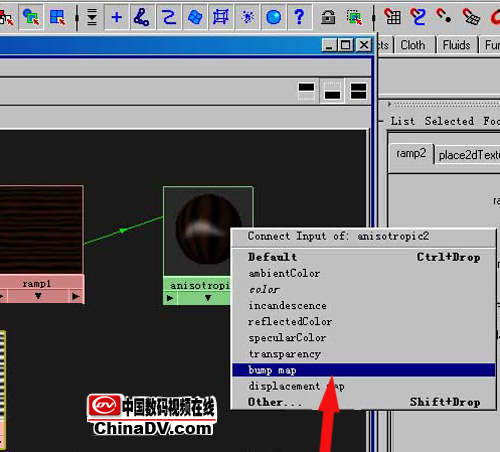The height and width of the screenshot is (452, 500).
Task: Open the Cloth shelf tab
Action: point(413,45)
